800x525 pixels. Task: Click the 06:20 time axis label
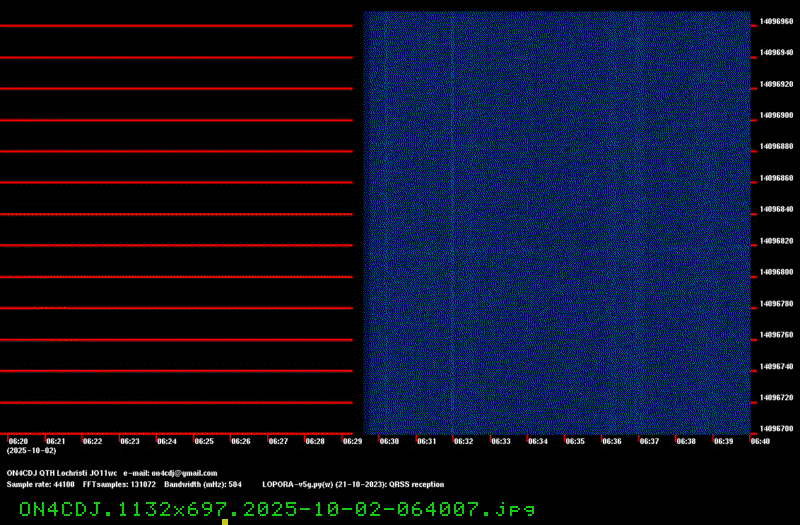(x=18, y=441)
